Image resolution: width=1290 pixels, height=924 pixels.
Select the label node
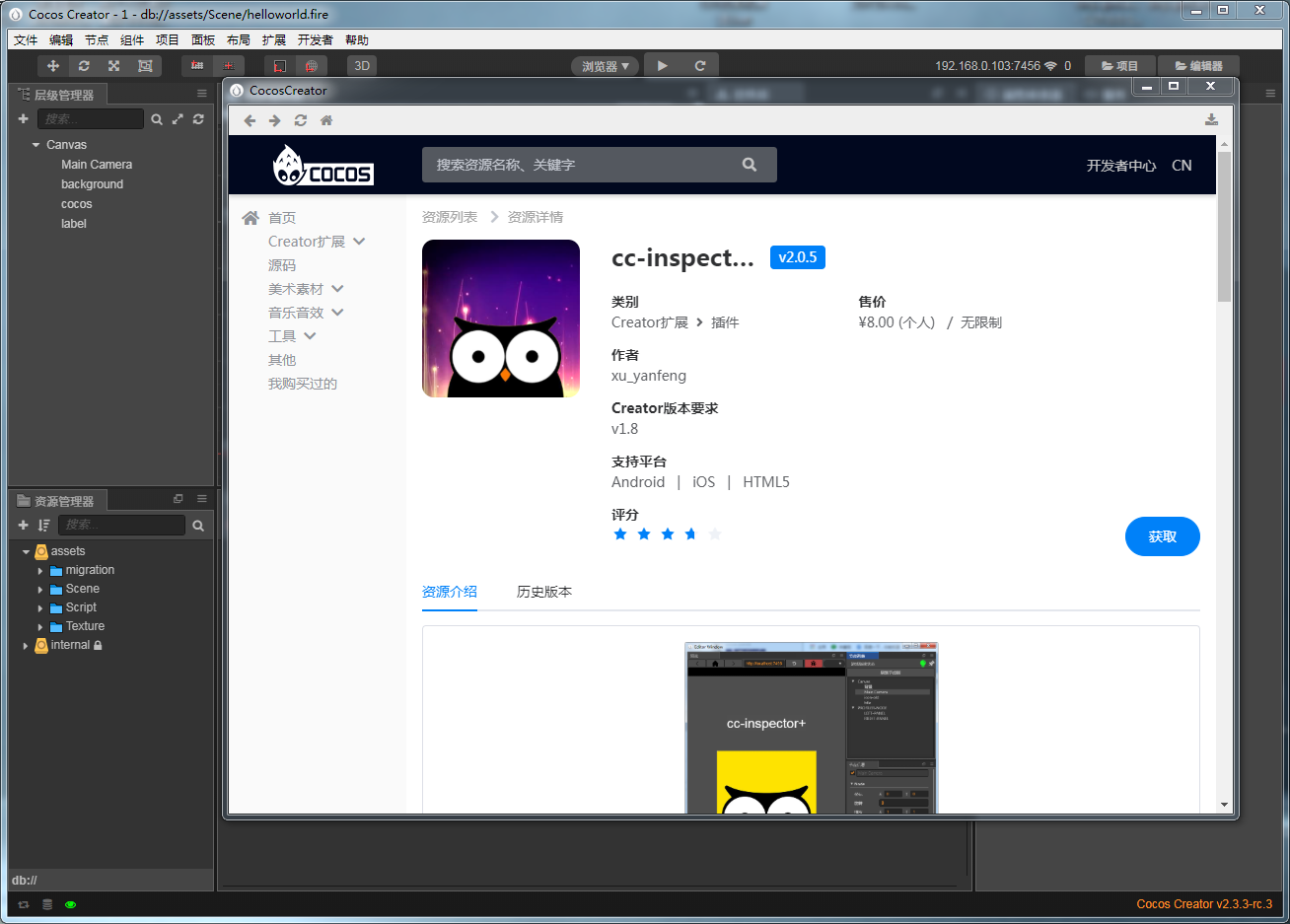click(74, 224)
